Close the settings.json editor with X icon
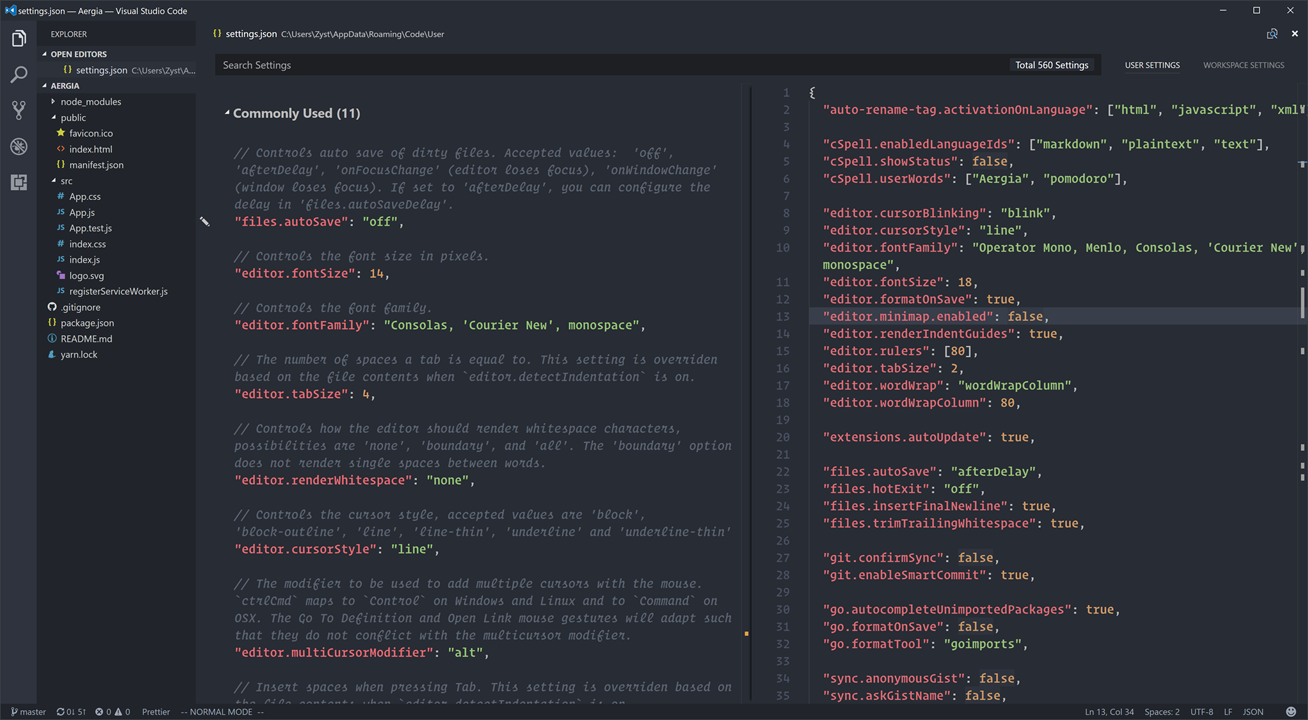This screenshot has width=1308, height=720. click(1294, 34)
